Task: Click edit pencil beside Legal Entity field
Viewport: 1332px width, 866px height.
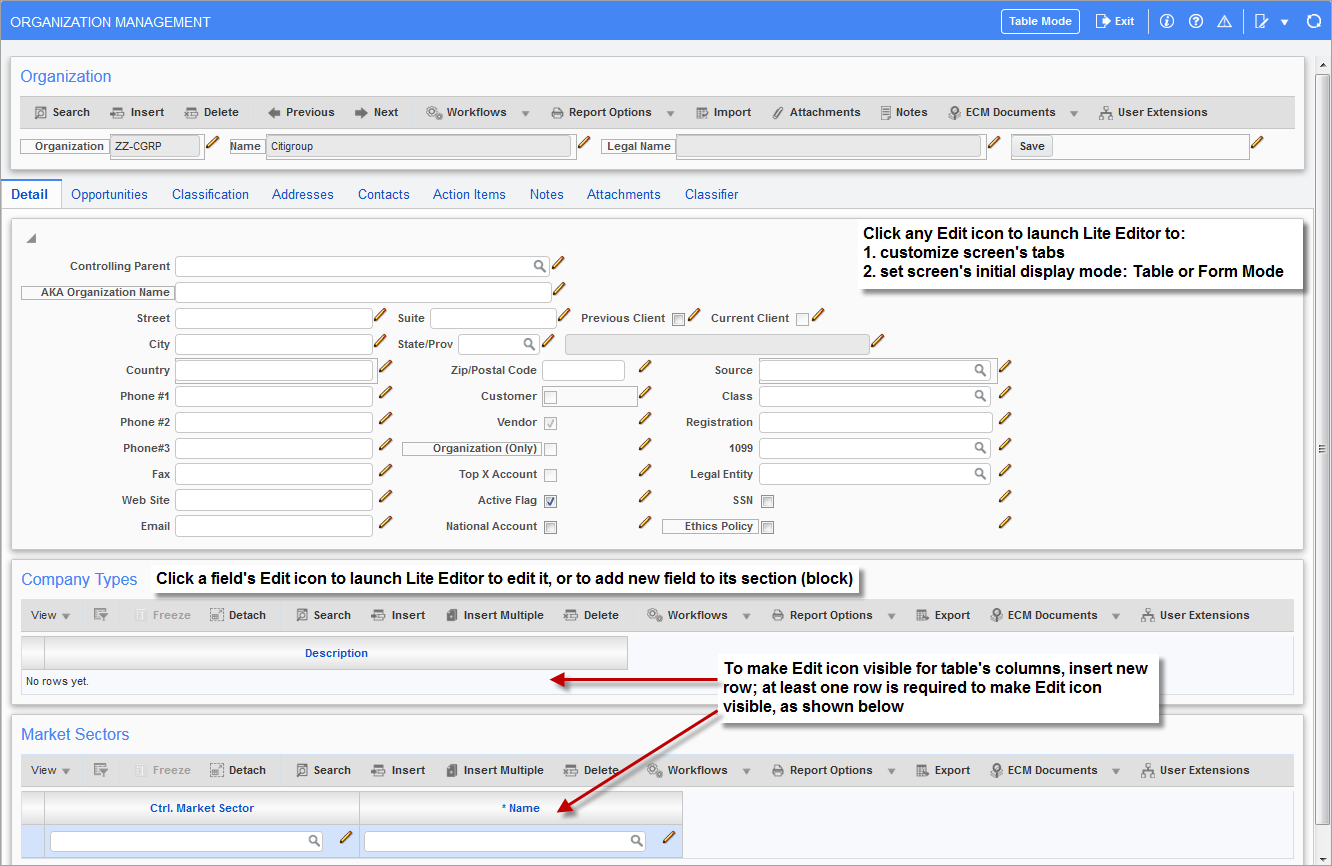Action: pos(1005,471)
